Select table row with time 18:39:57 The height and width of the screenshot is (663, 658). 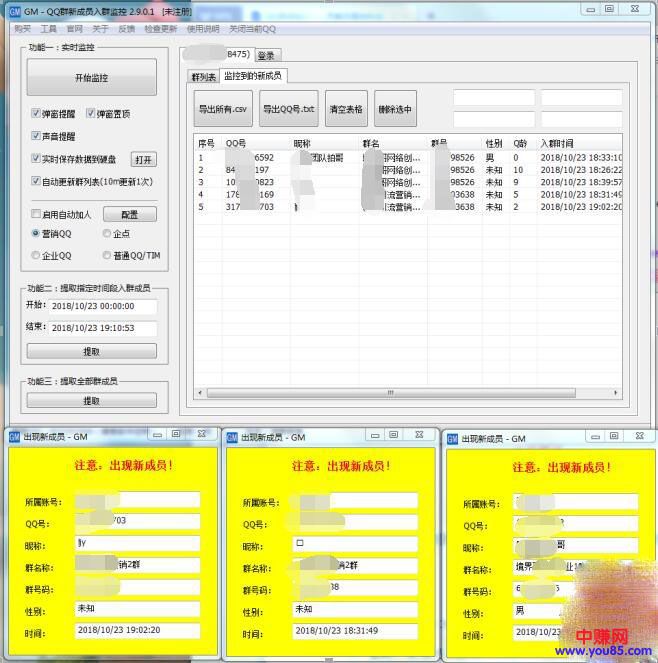[x=409, y=182]
